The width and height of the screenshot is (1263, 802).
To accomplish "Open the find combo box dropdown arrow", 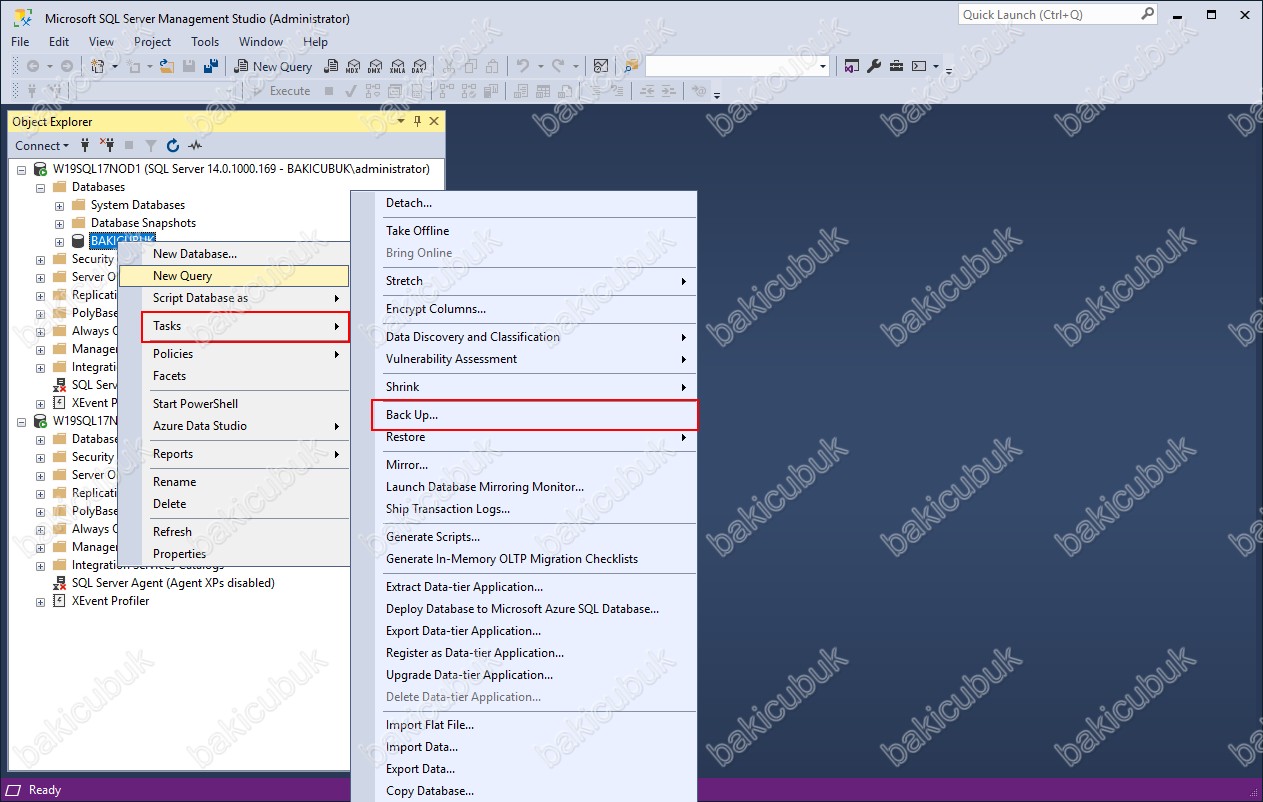I will 823,66.
